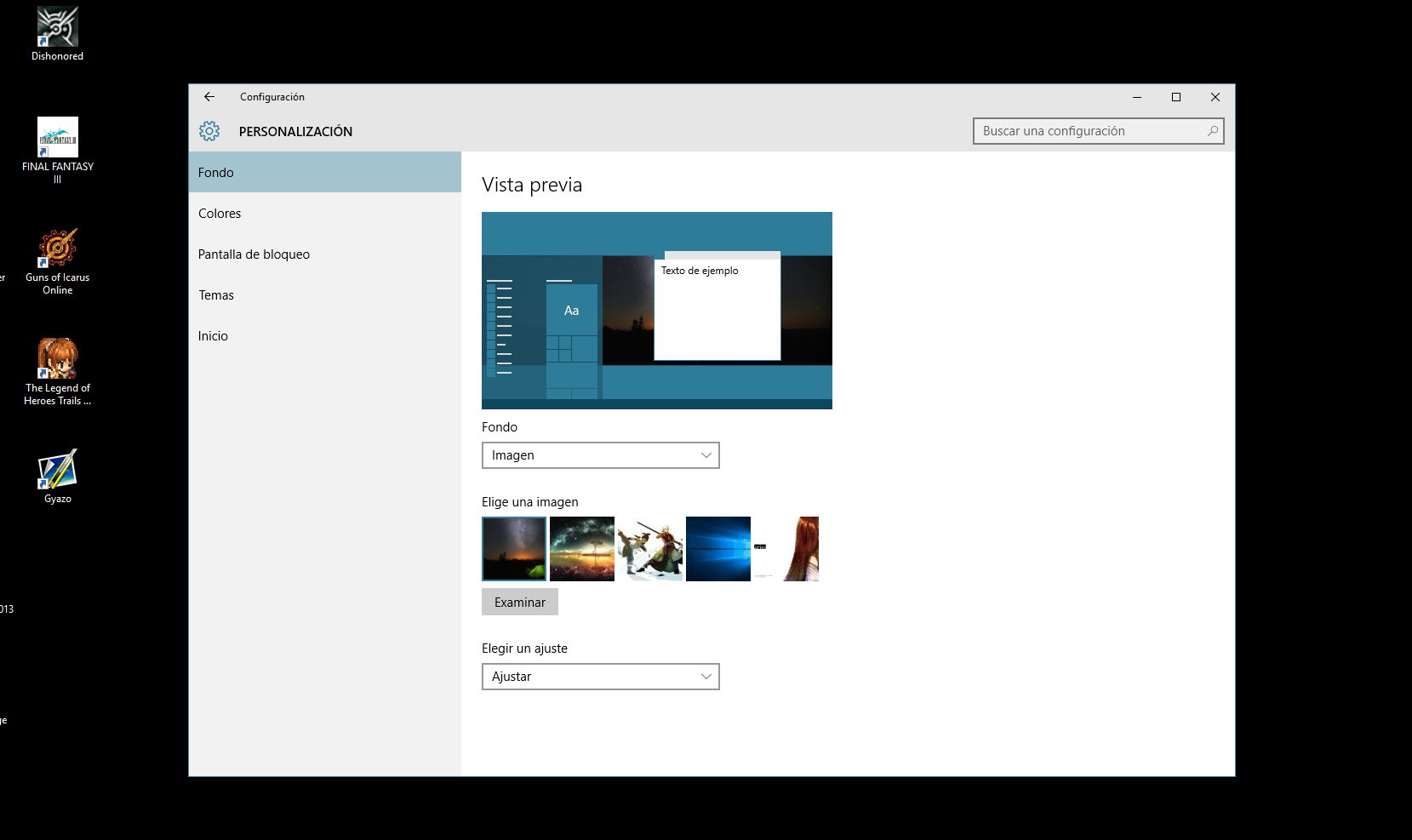Open the Elegir un ajuste dropdown
Viewport: 1412px width, 840px height.
[600, 677]
